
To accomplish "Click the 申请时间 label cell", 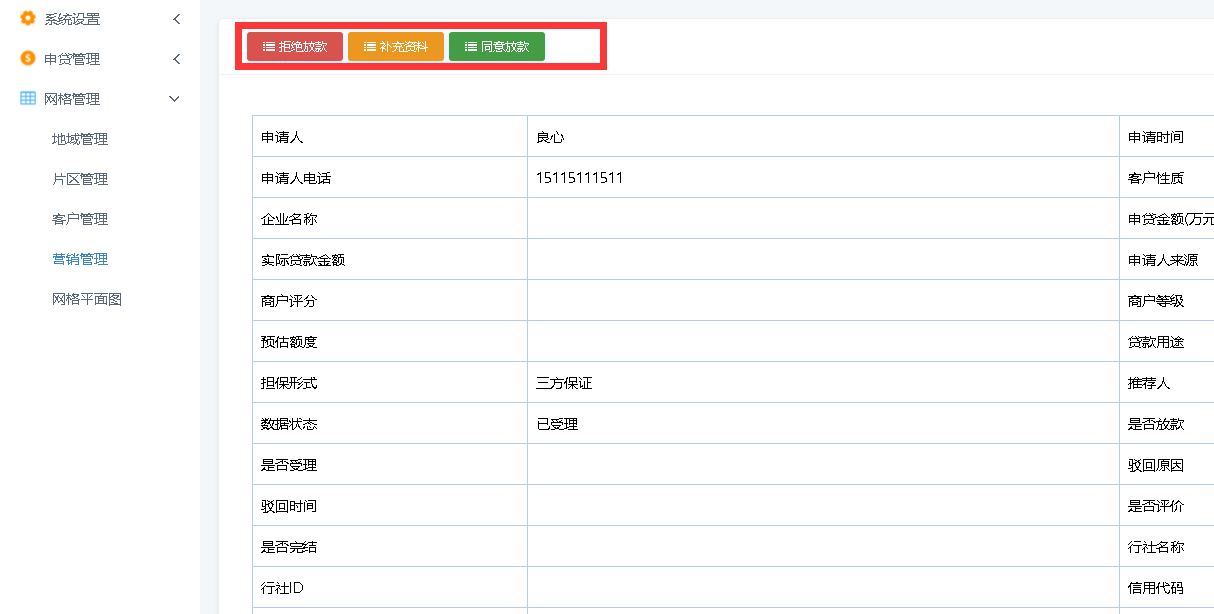I will point(1167,136).
